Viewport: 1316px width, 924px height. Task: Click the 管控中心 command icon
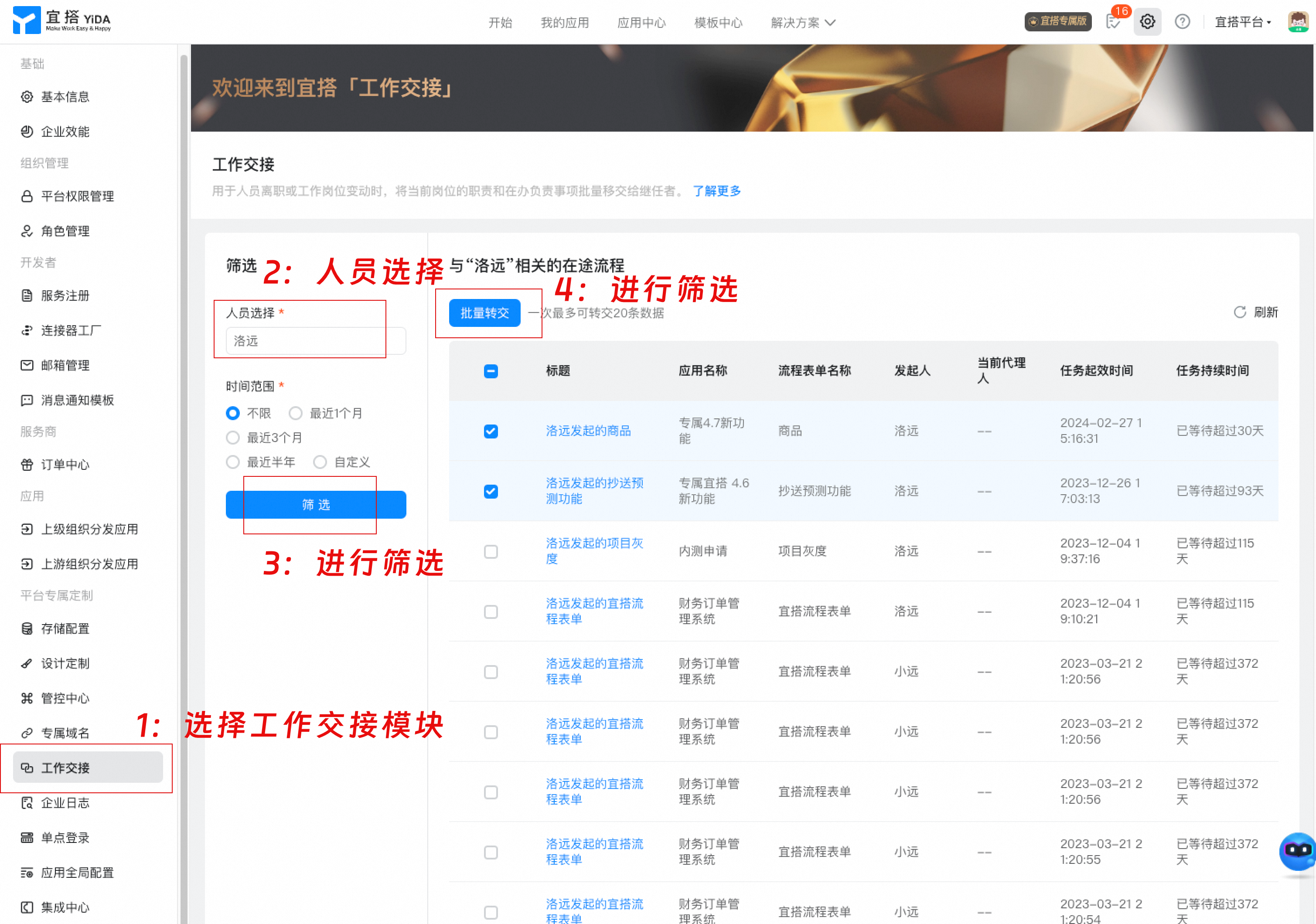pyautogui.click(x=27, y=698)
